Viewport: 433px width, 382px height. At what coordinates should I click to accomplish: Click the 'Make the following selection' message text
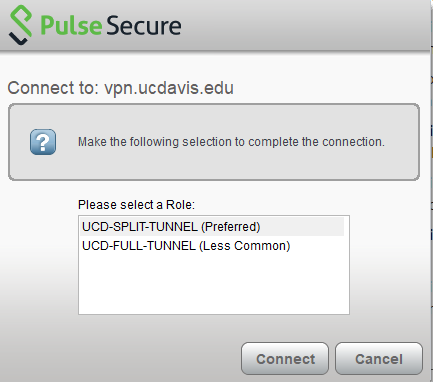[231, 142]
